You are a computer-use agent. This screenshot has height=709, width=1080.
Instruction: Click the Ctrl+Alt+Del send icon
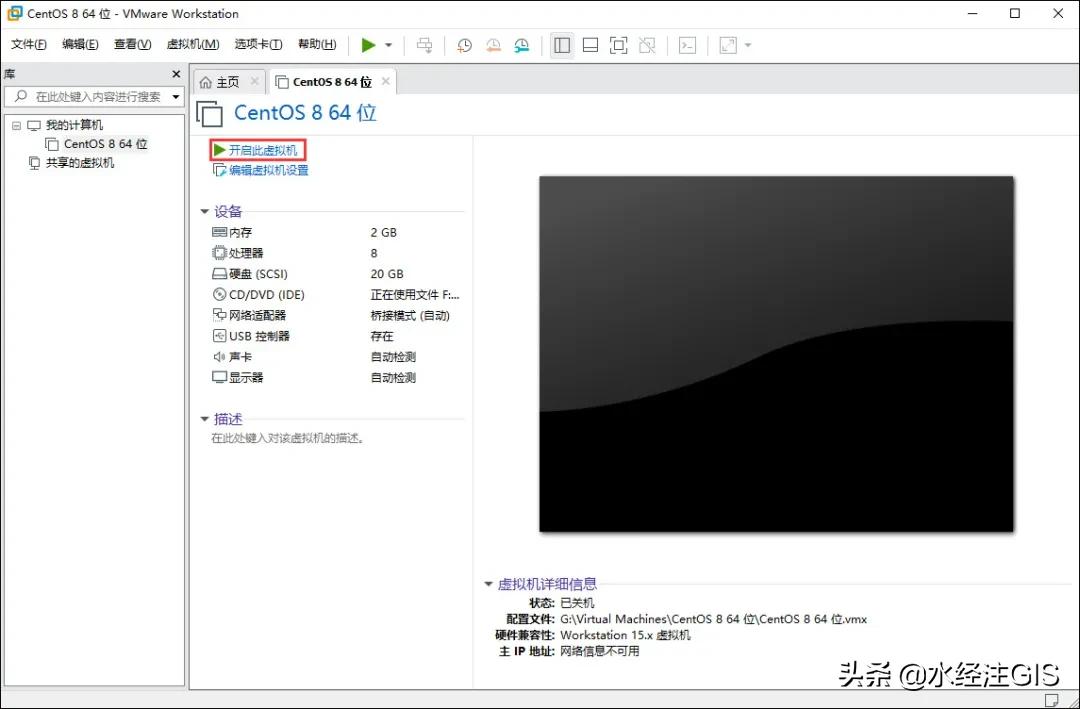(424, 45)
